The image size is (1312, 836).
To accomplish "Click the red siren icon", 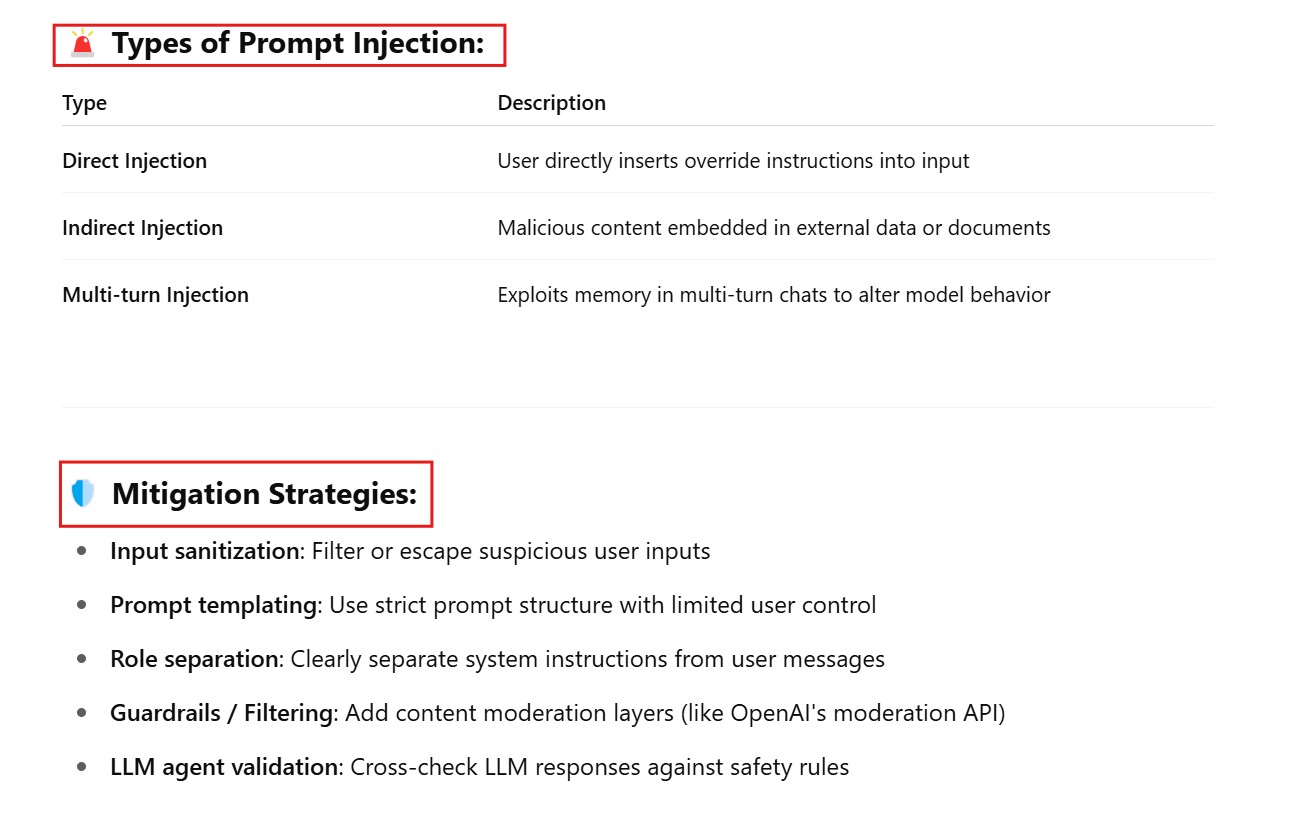I will (x=82, y=43).
